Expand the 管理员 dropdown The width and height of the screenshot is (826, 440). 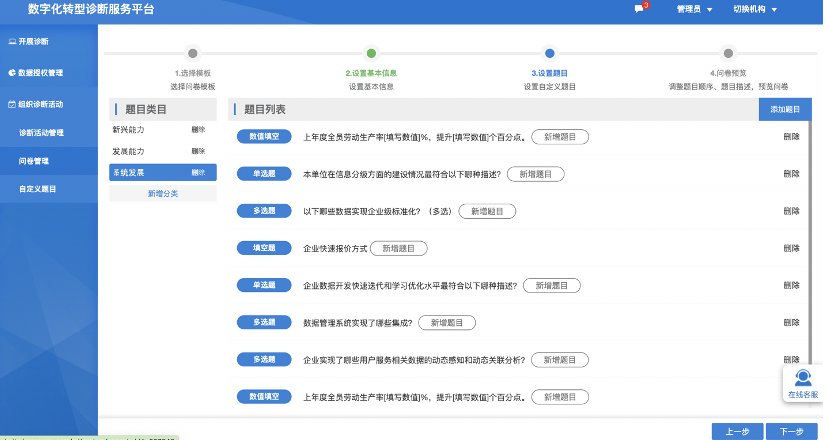coord(694,9)
